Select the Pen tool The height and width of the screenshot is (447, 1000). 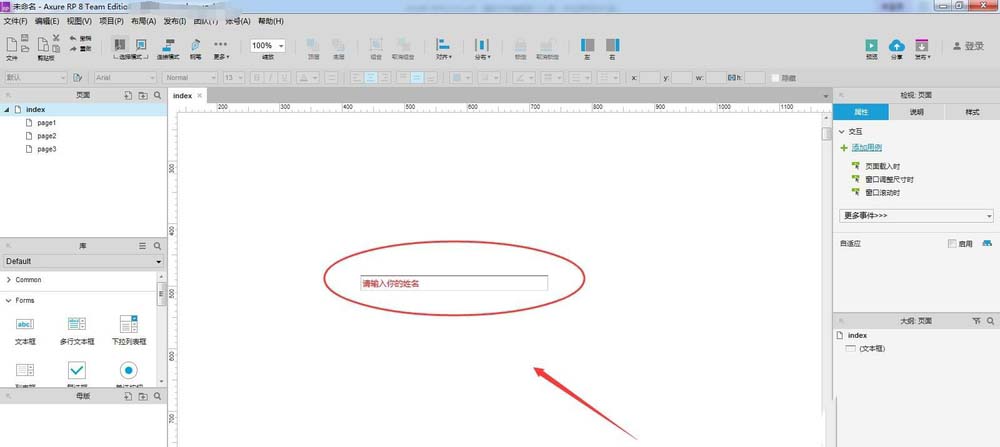(195, 45)
